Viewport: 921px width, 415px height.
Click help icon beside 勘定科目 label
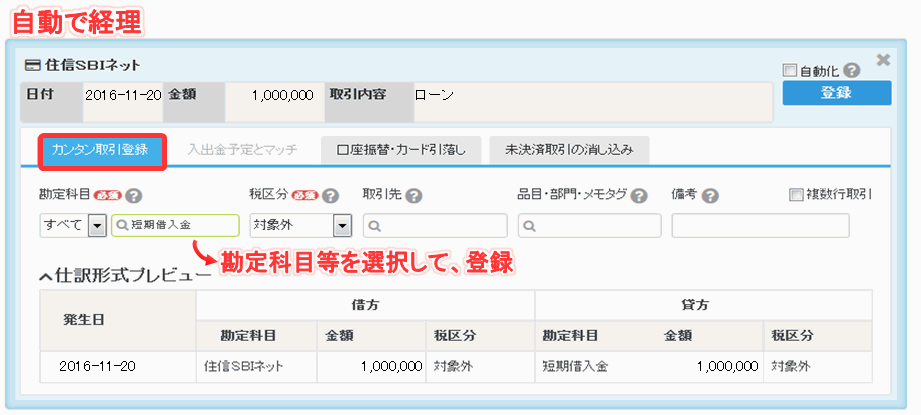tap(135, 195)
